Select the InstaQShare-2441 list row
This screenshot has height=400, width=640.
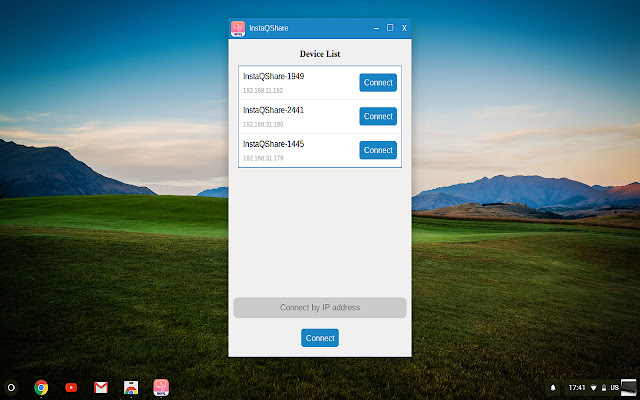point(290,116)
